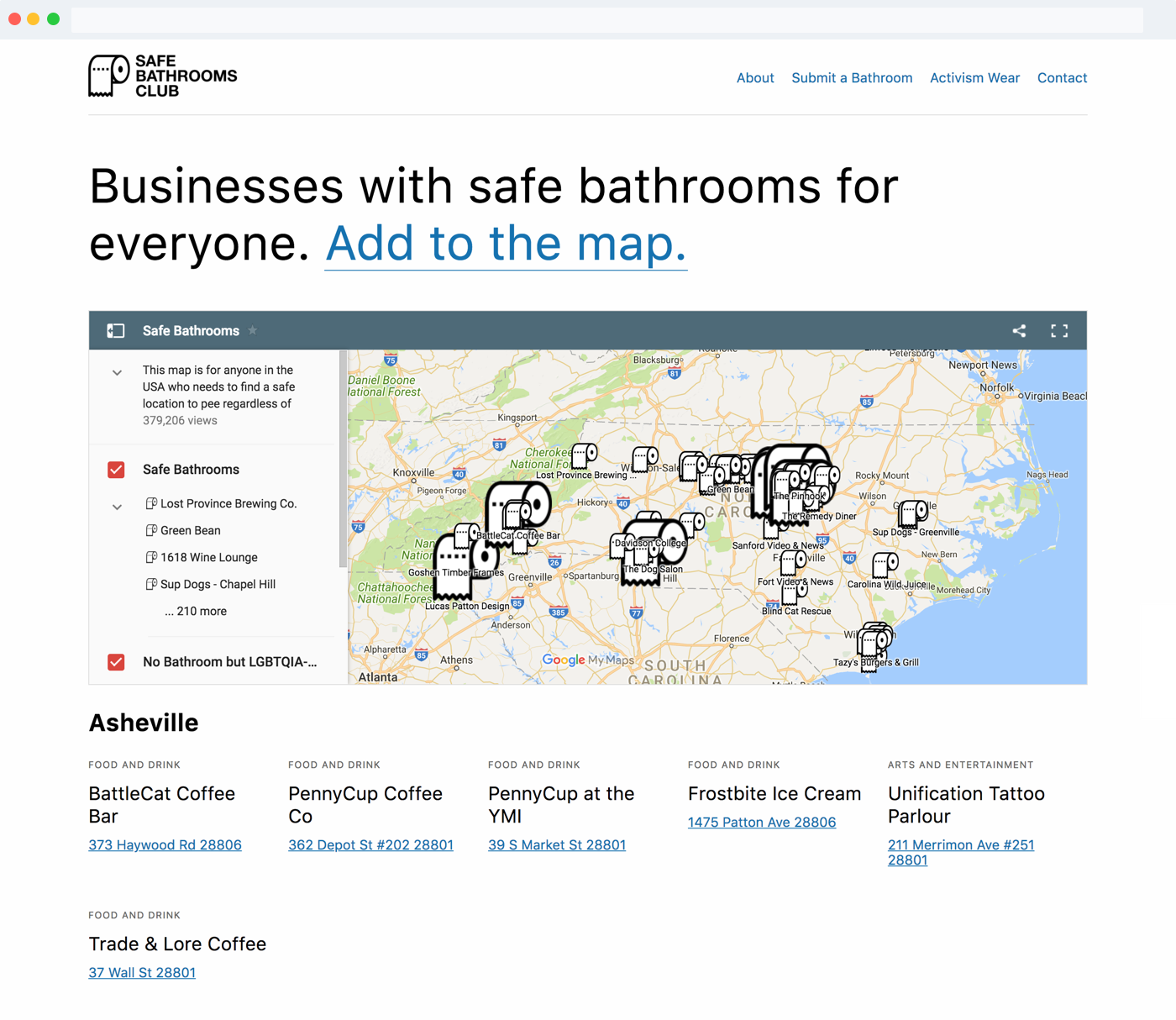The width and height of the screenshot is (1176, 1020).
Task: Select Green Bean in the layer list
Action: (x=191, y=530)
